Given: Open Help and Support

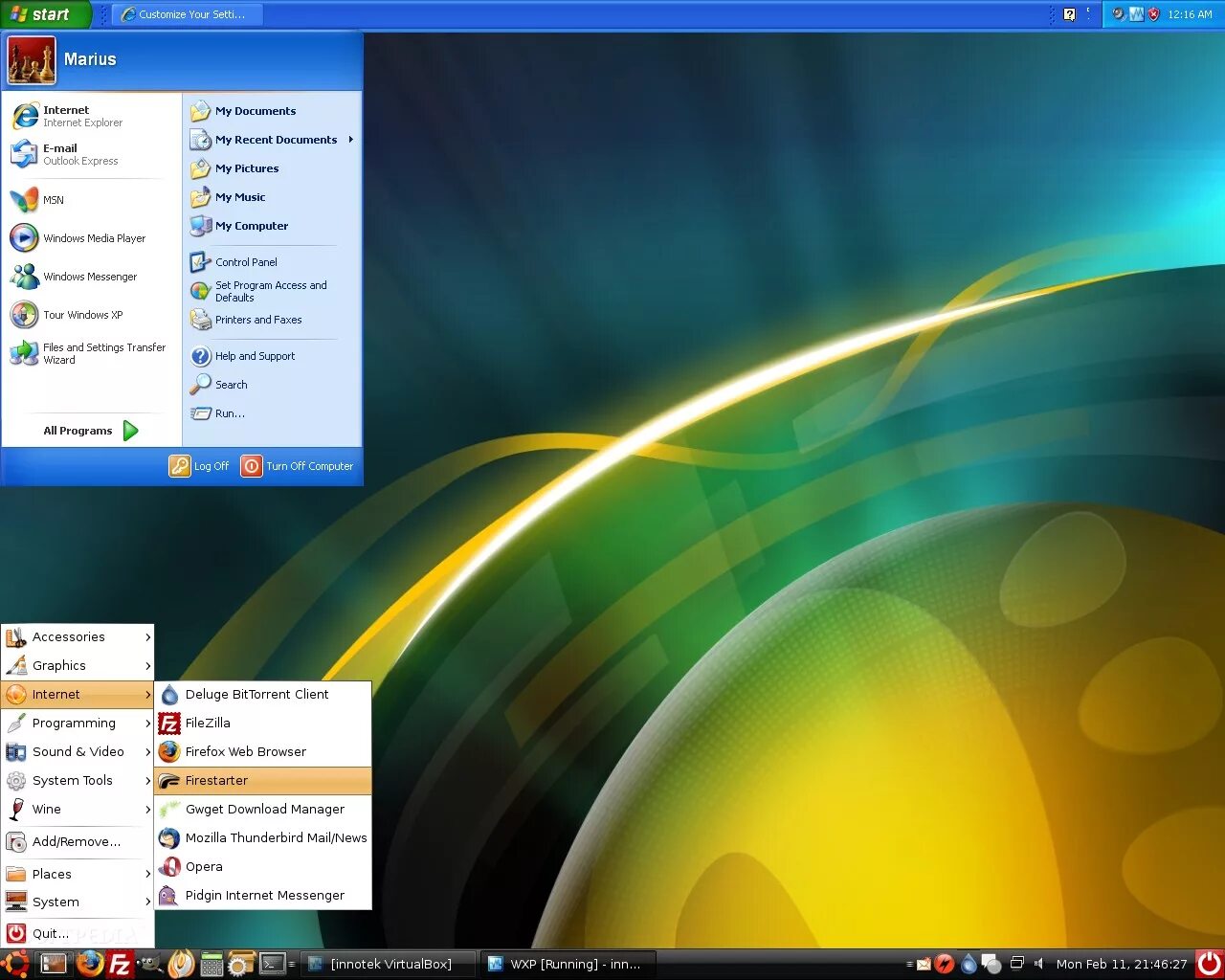Looking at the screenshot, I should (273, 356).
